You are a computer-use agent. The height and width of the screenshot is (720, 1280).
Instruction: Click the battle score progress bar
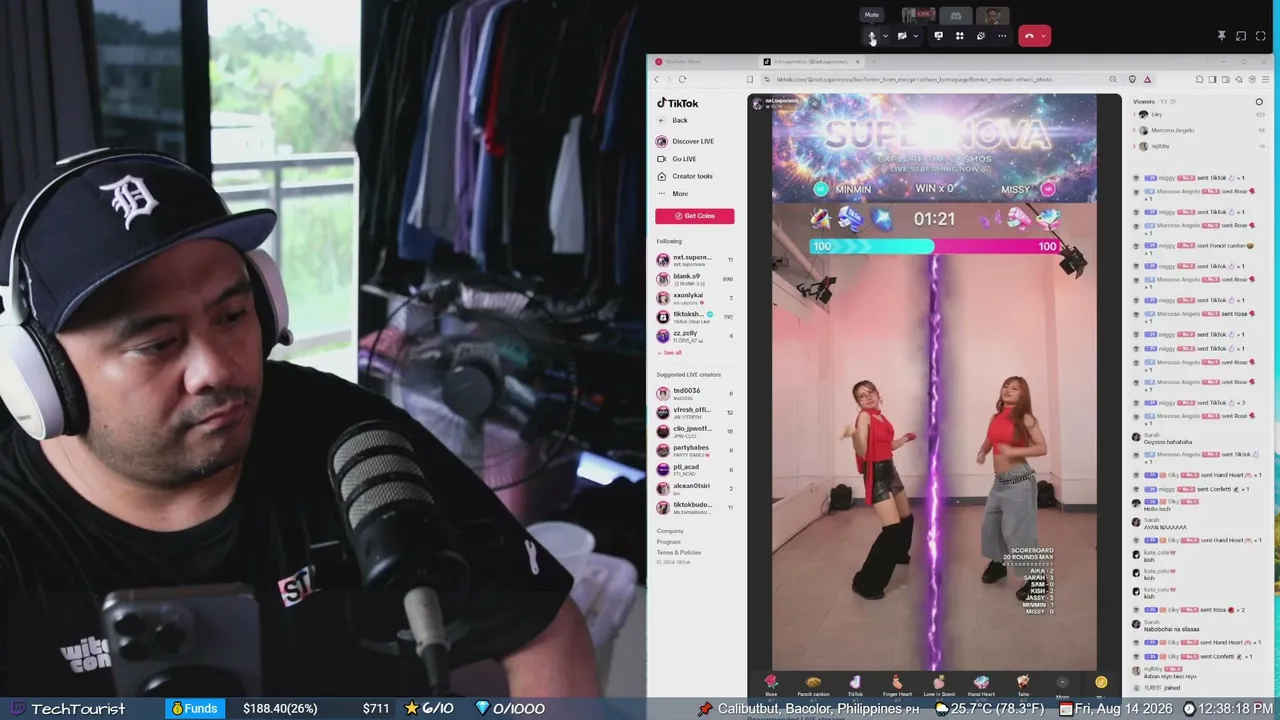935,246
